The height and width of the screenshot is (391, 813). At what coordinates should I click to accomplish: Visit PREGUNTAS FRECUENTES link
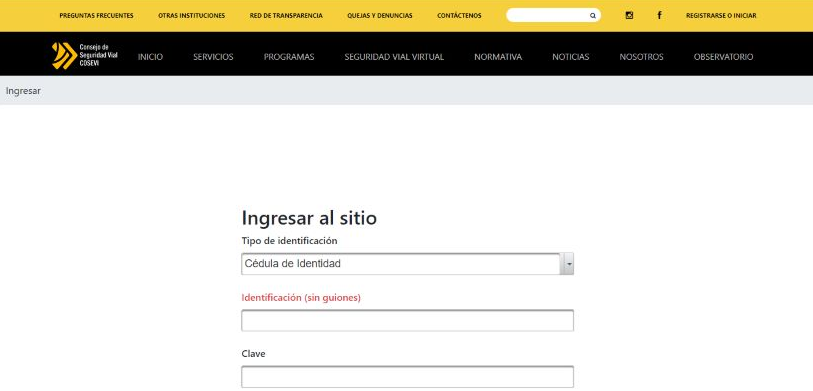click(96, 16)
